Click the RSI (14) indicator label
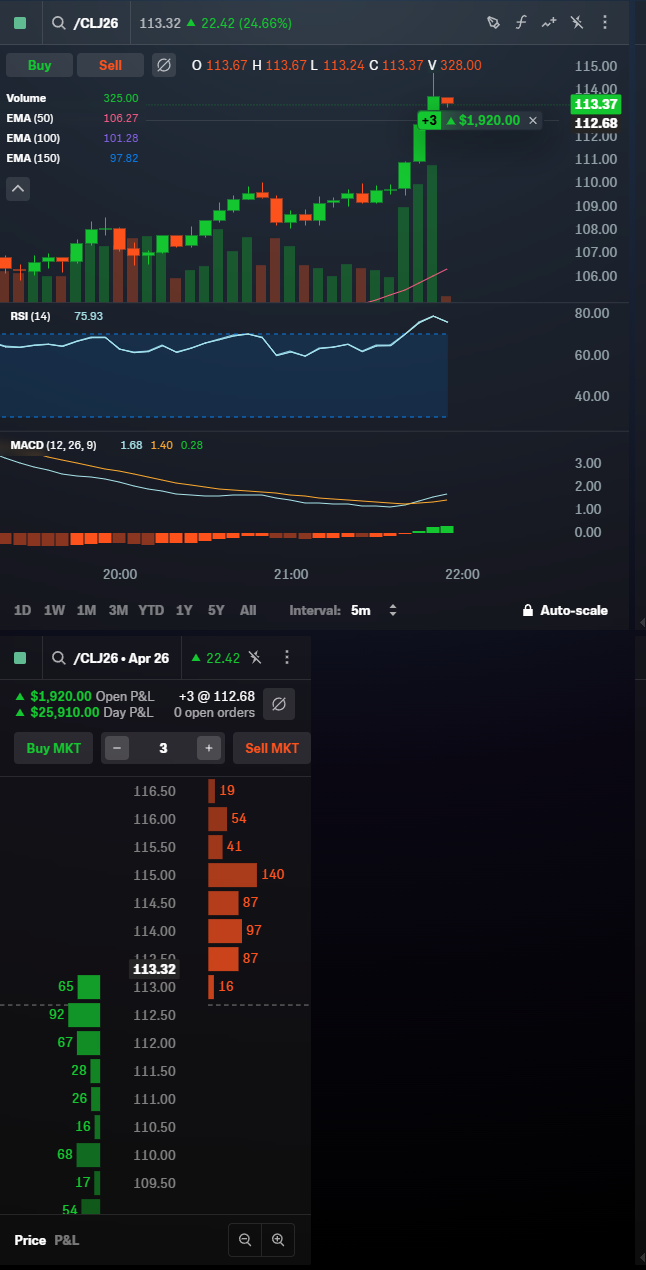This screenshot has width=646, height=1270. click(30, 316)
